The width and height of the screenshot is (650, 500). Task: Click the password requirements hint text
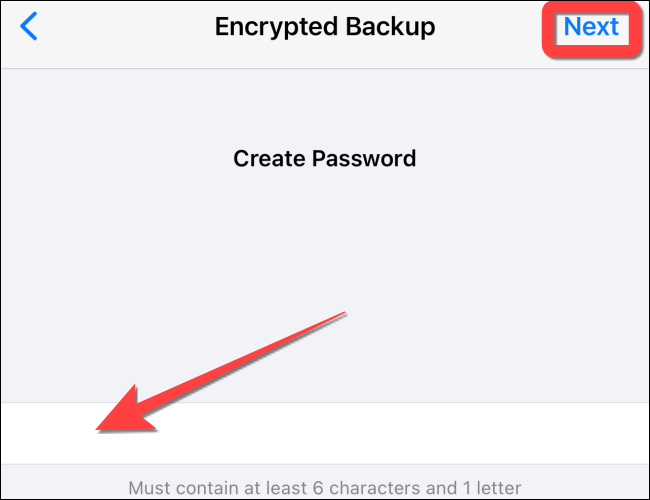point(325,489)
